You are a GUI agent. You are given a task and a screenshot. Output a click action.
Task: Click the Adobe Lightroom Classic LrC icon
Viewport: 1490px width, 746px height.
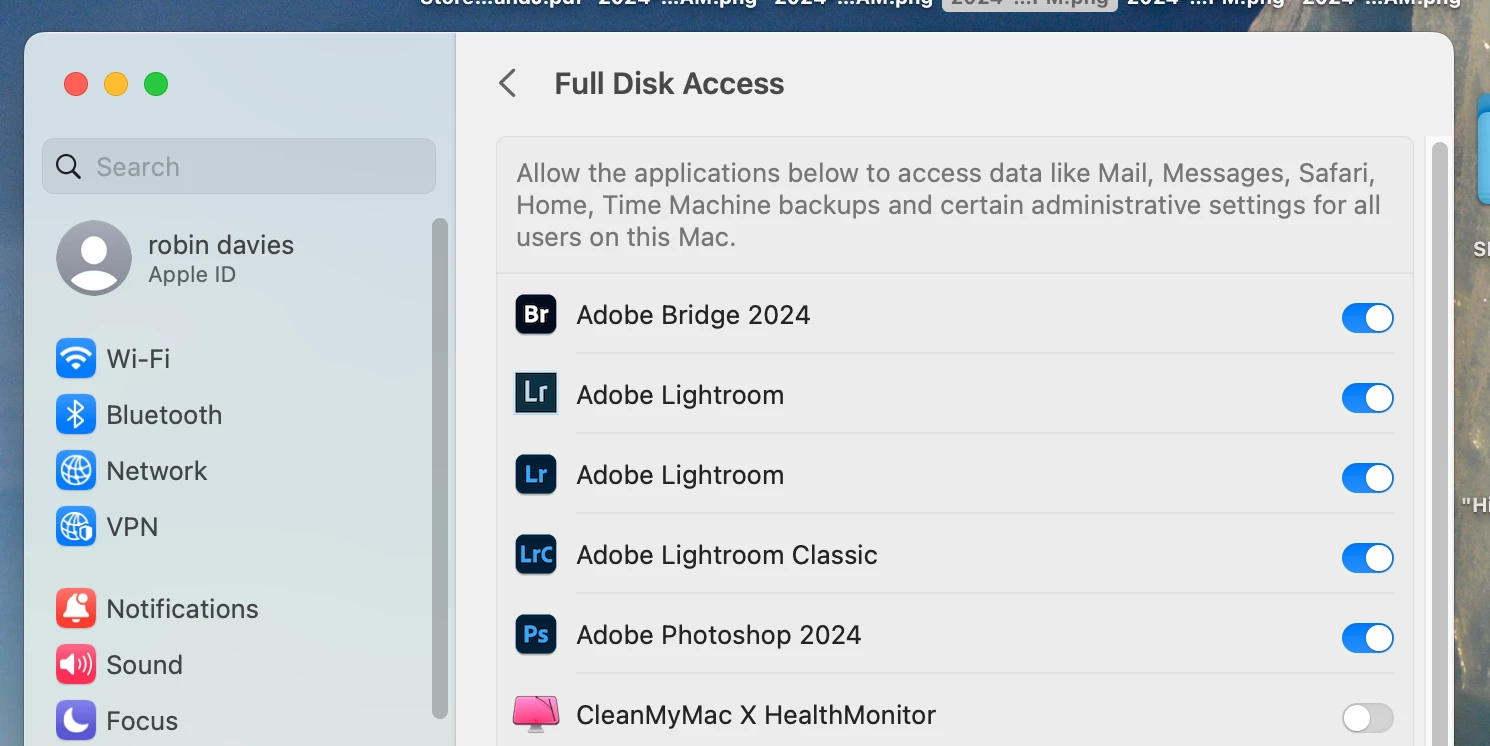point(536,555)
